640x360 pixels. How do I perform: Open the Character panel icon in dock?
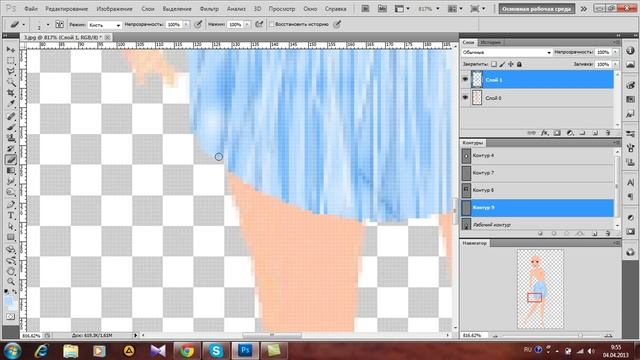tap(631, 182)
